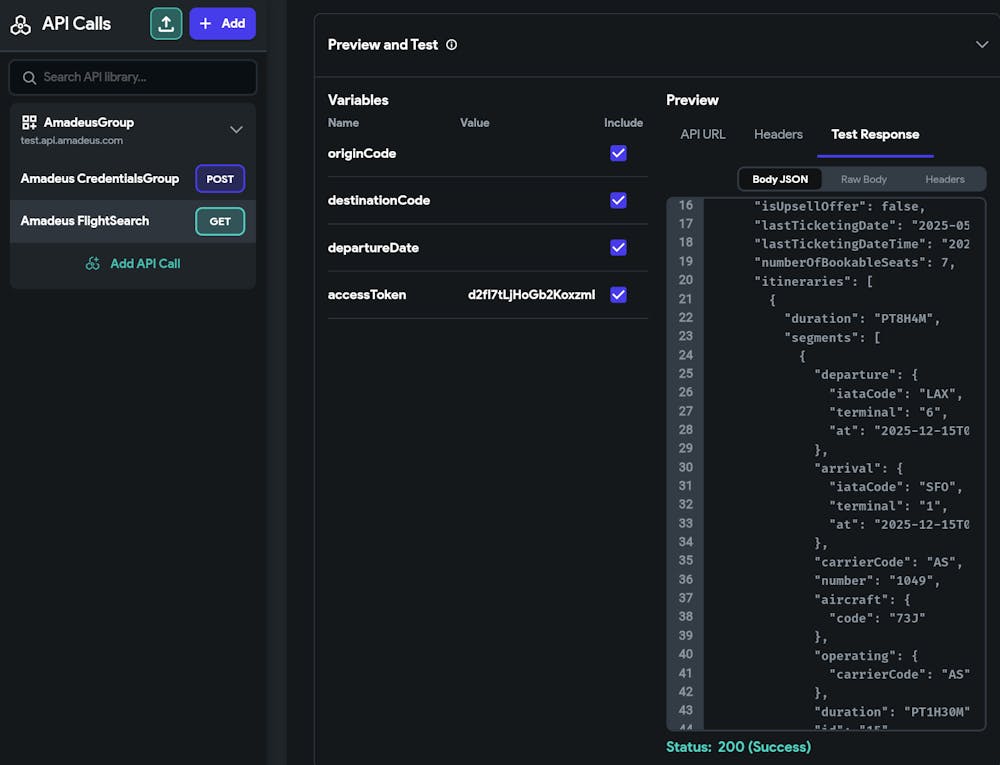Screen dimensions: 1000x765
Task: Click the grid icon beside AmadeusGroup
Action: point(28,121)
